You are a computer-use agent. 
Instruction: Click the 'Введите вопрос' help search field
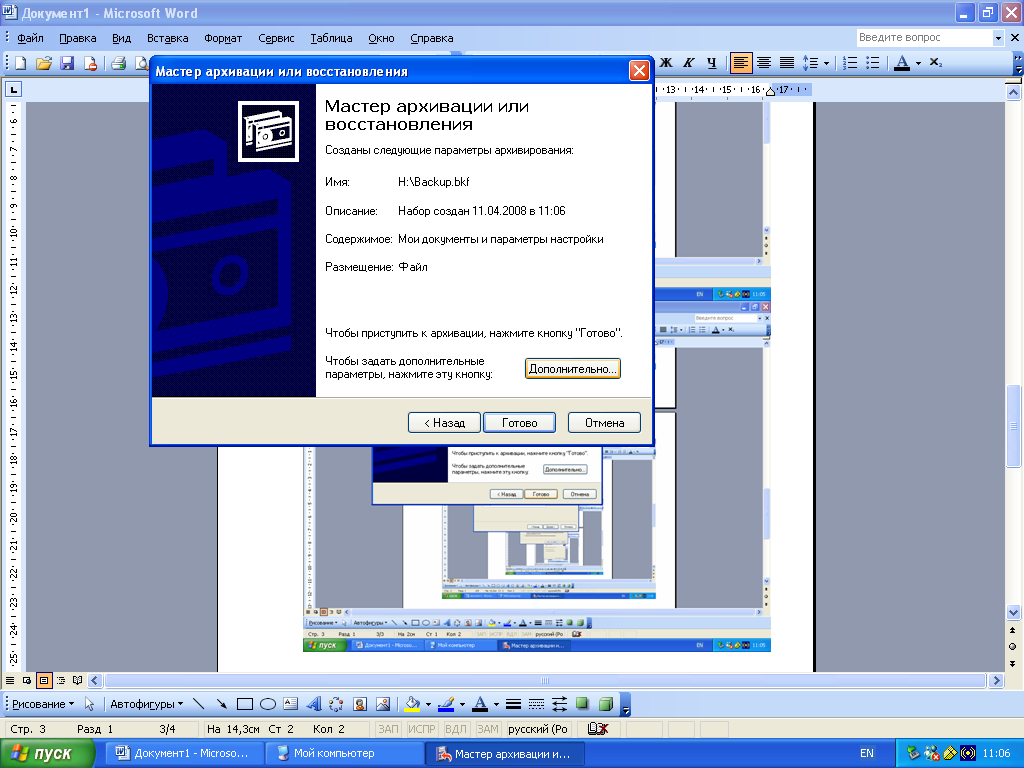tap(924, 38)
